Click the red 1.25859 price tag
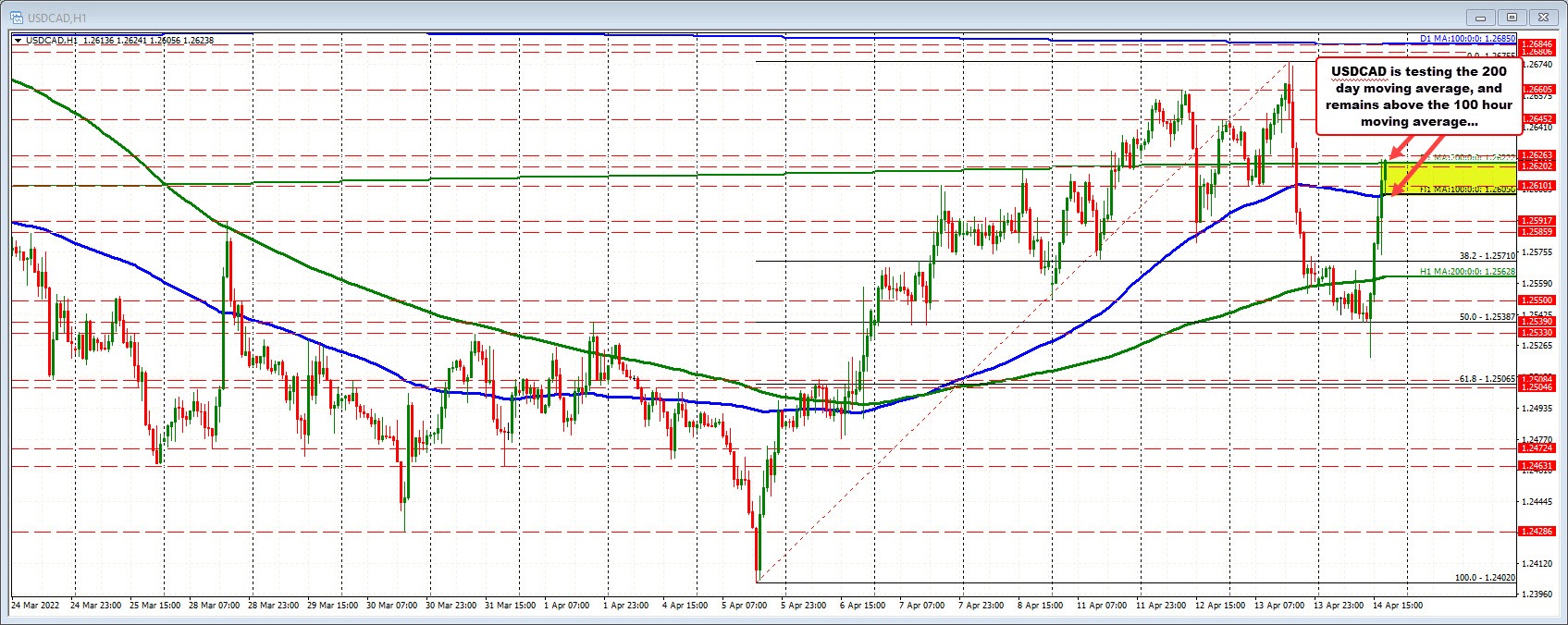 pos(1536,232)
